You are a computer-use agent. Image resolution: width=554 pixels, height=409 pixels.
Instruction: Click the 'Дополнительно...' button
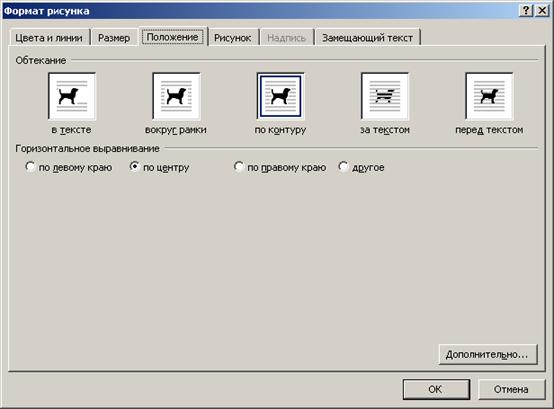pos(488,354)
